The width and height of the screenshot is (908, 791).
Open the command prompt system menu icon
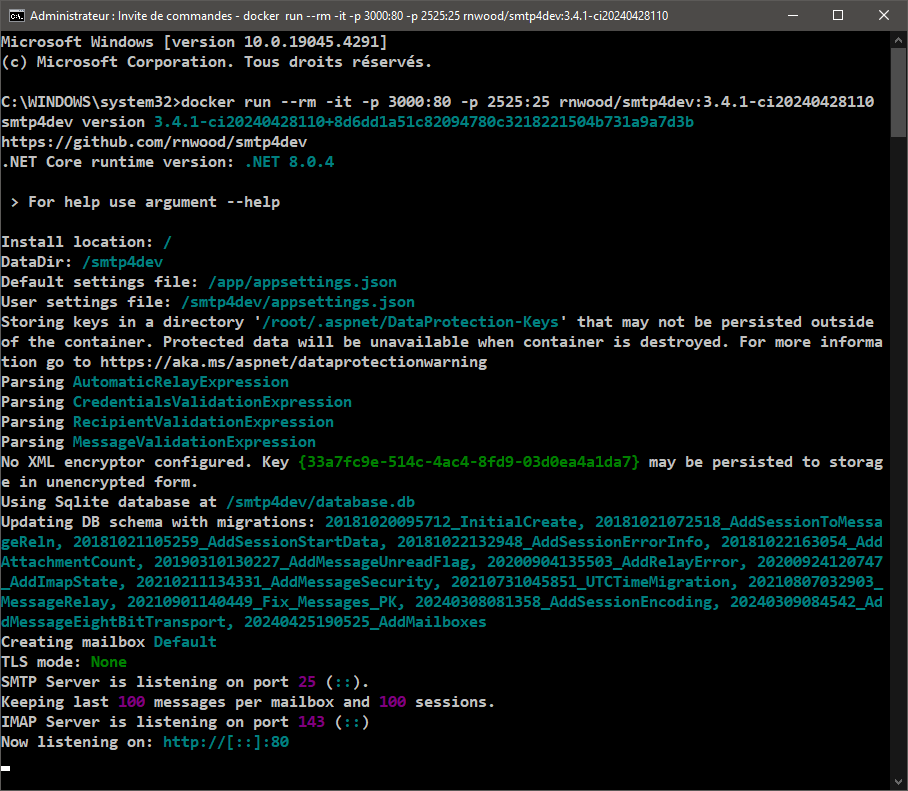tap(17, 16)
